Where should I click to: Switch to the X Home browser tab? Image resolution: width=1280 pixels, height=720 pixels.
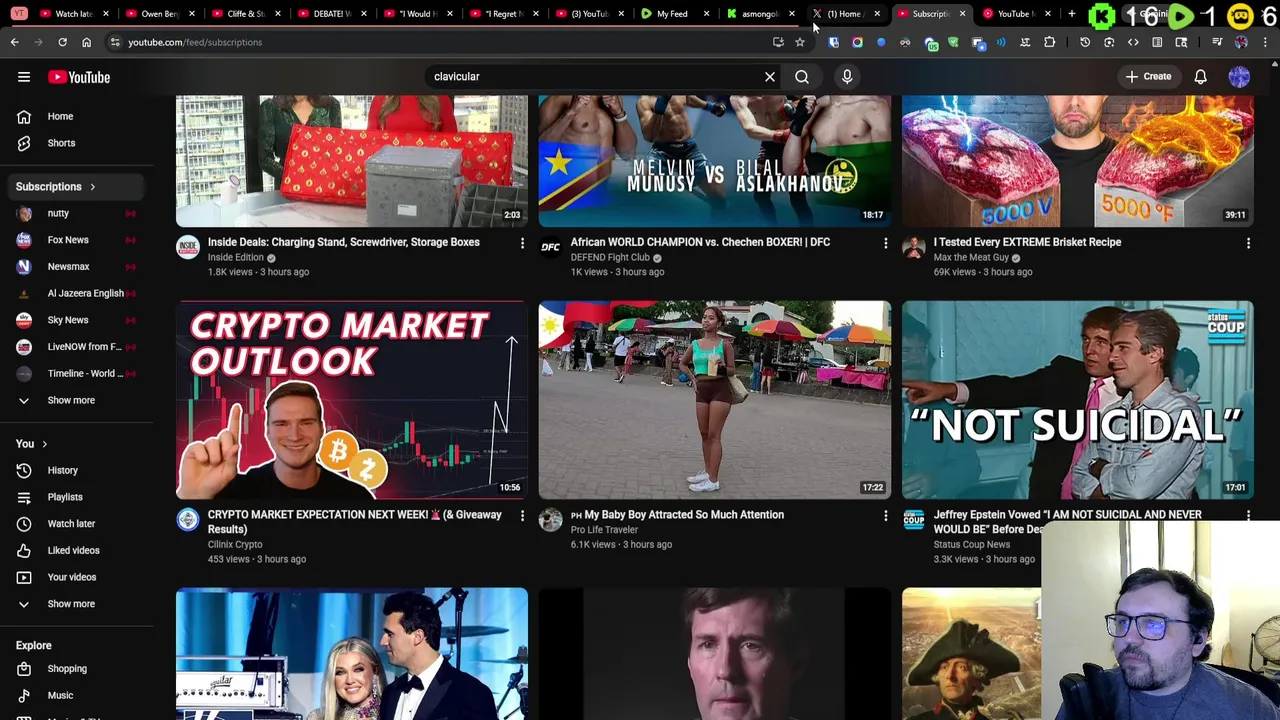click(846, 14)
